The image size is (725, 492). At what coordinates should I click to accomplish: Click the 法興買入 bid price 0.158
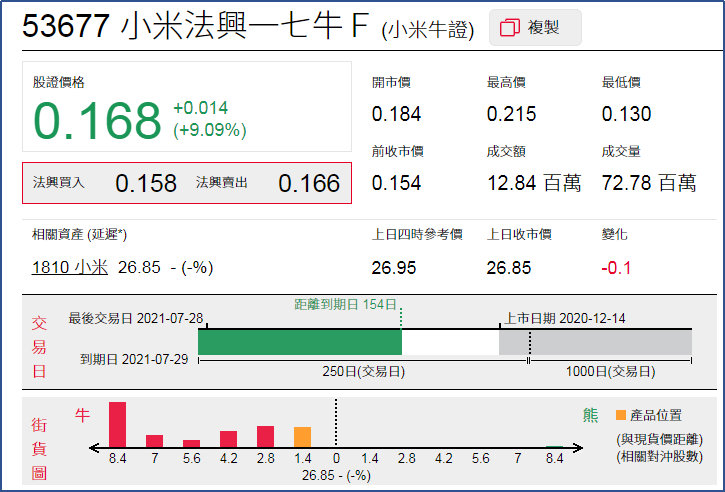point(146,183)
